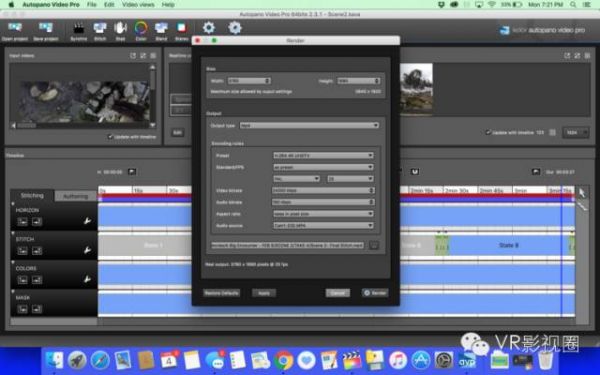This screenshot has width=600, height=375.
Task: Click the Restore Defaults button
Action: click(x=222, y=293)
